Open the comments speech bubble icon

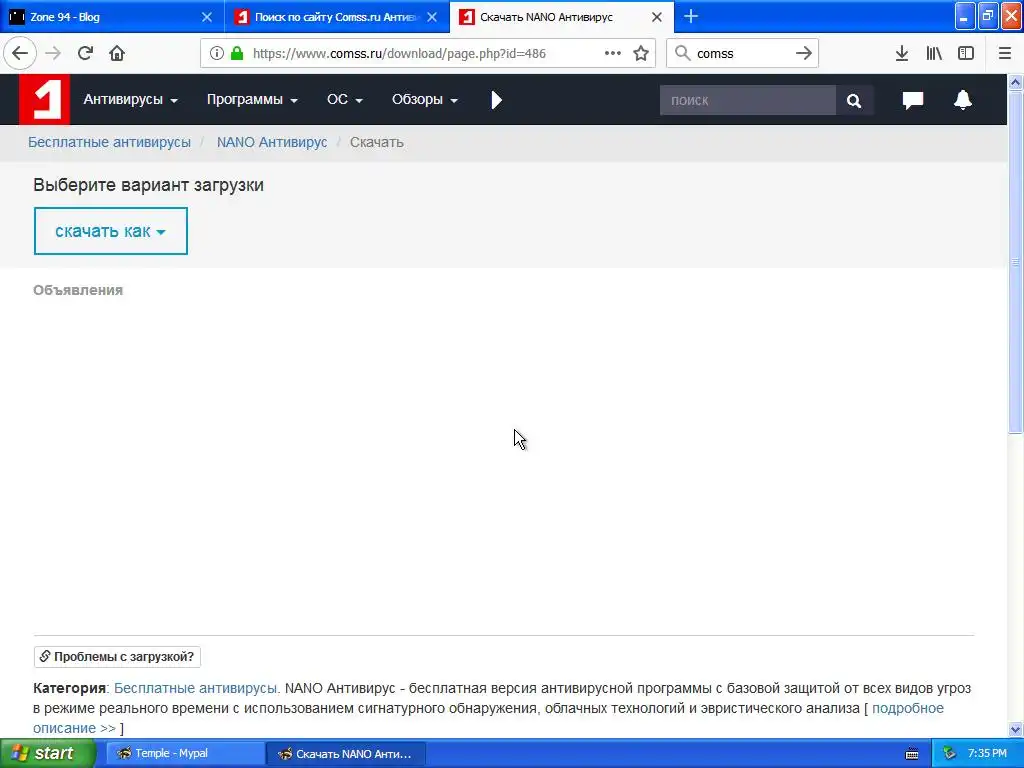click(x=912, y=100)
